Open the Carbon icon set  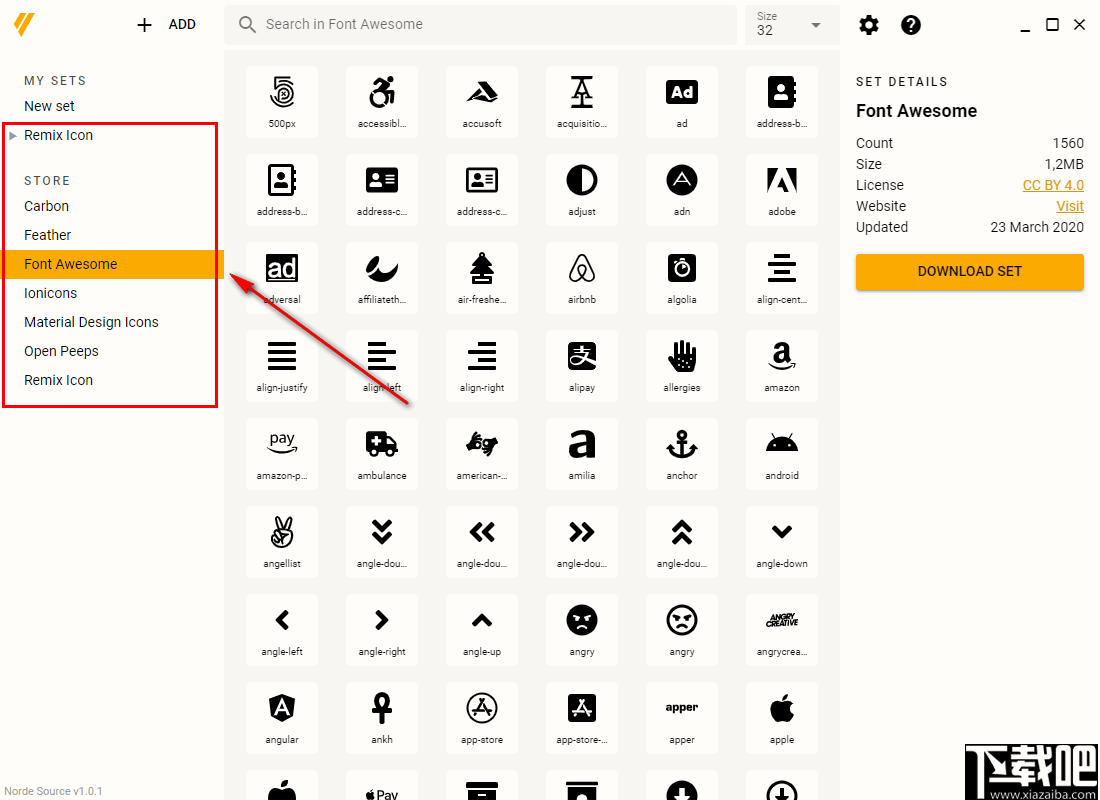[47, 206]
